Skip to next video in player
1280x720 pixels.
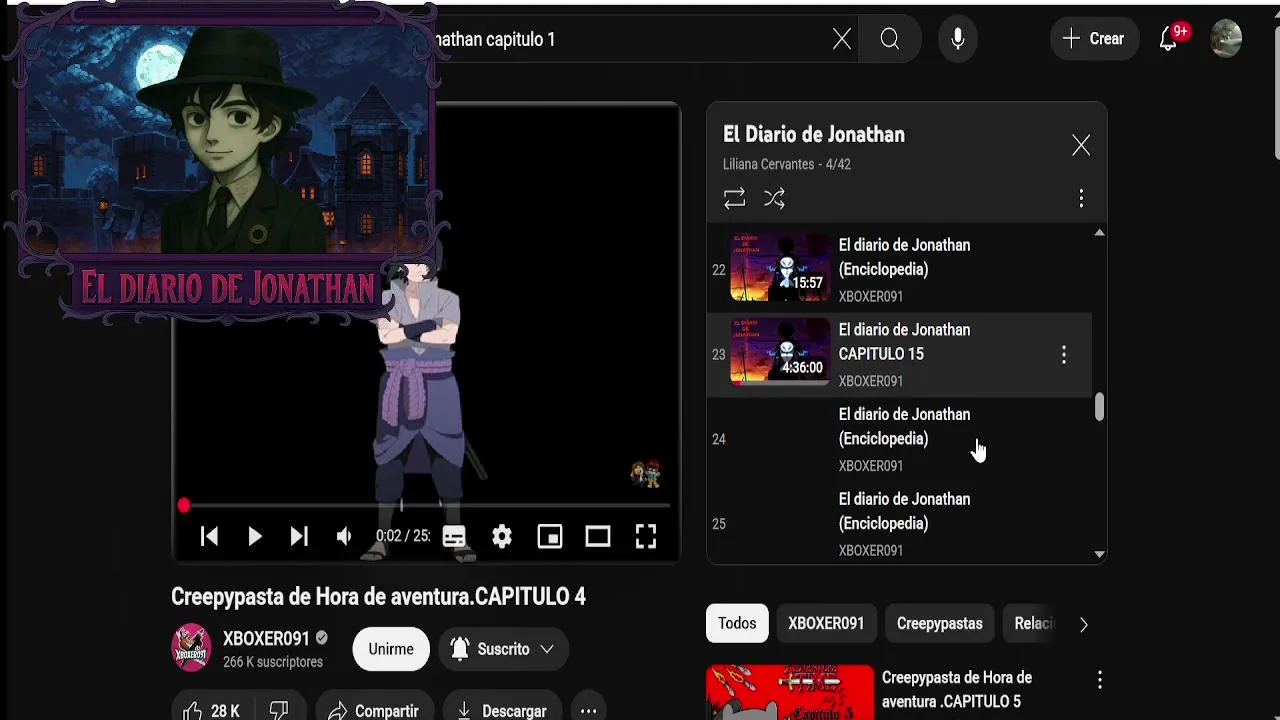point(299,537)
